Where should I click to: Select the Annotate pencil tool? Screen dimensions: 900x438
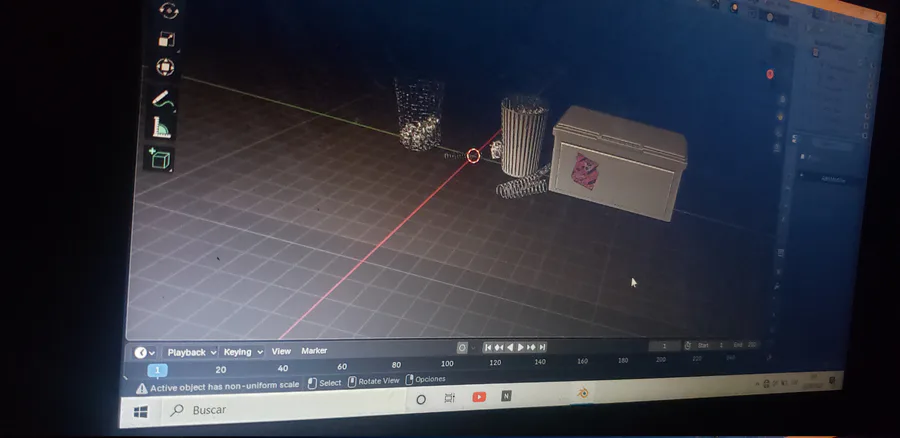point(162,99)
